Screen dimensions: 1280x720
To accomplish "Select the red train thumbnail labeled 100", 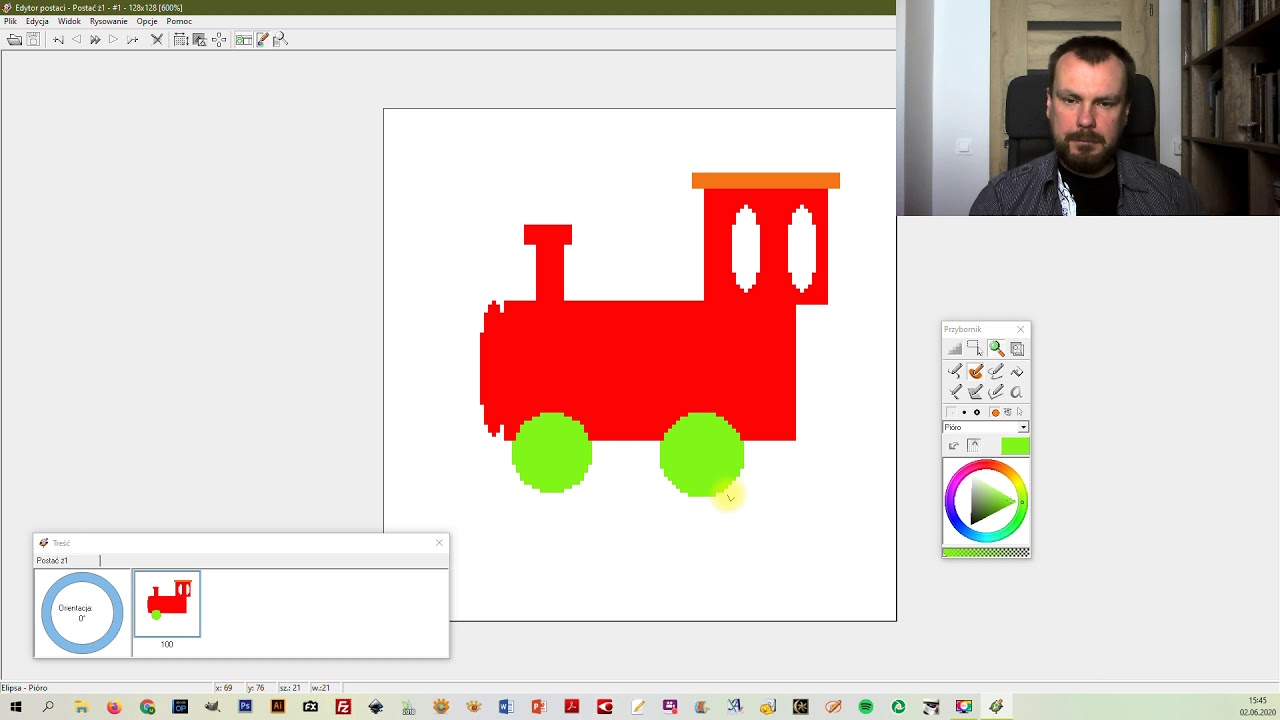I will click(x=167, y=604).
